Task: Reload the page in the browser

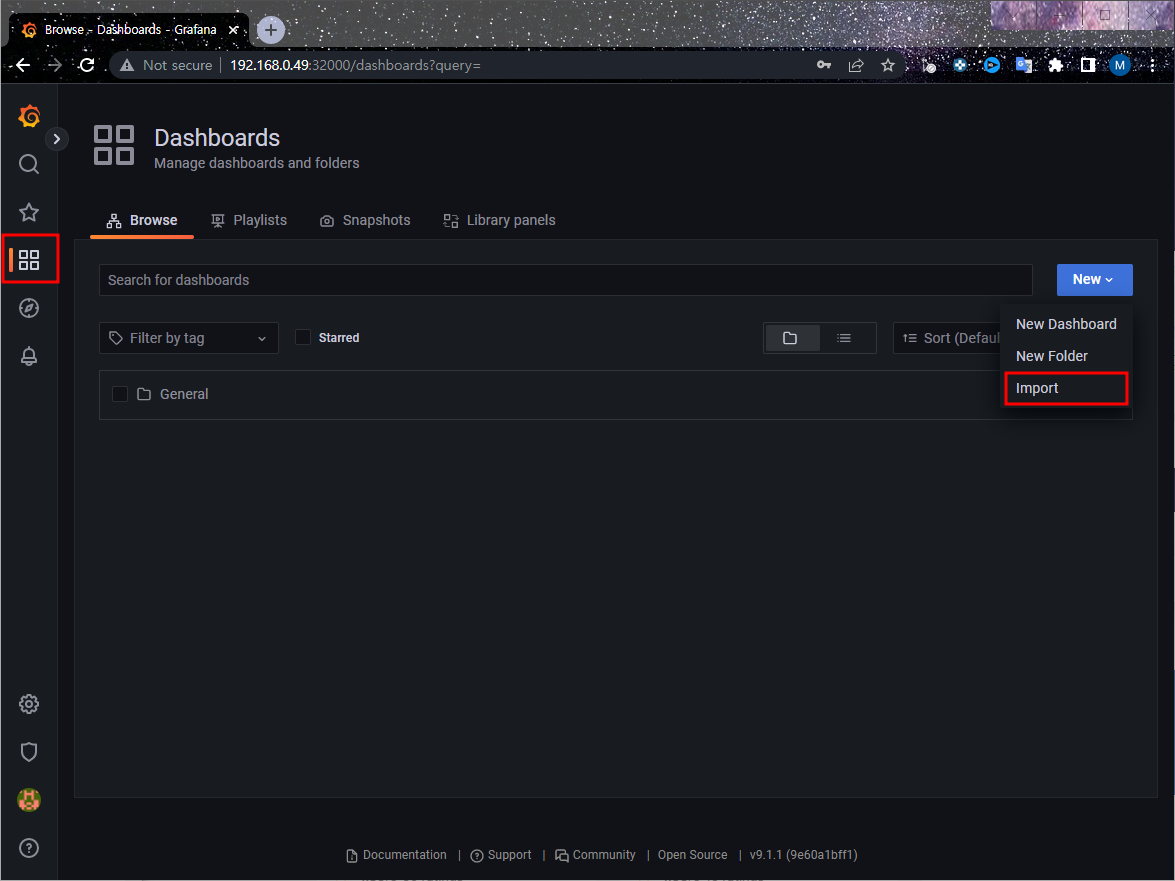Action: 87,65
